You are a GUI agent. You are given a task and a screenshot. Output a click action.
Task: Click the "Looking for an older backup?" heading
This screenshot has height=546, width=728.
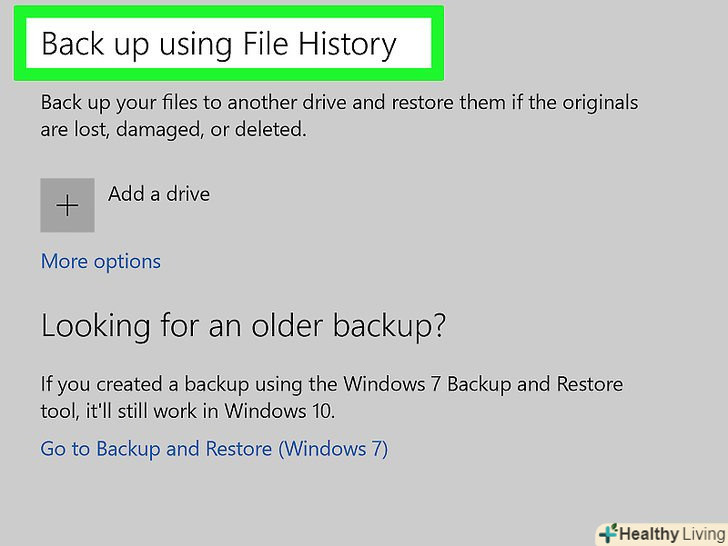coord(243,326)
